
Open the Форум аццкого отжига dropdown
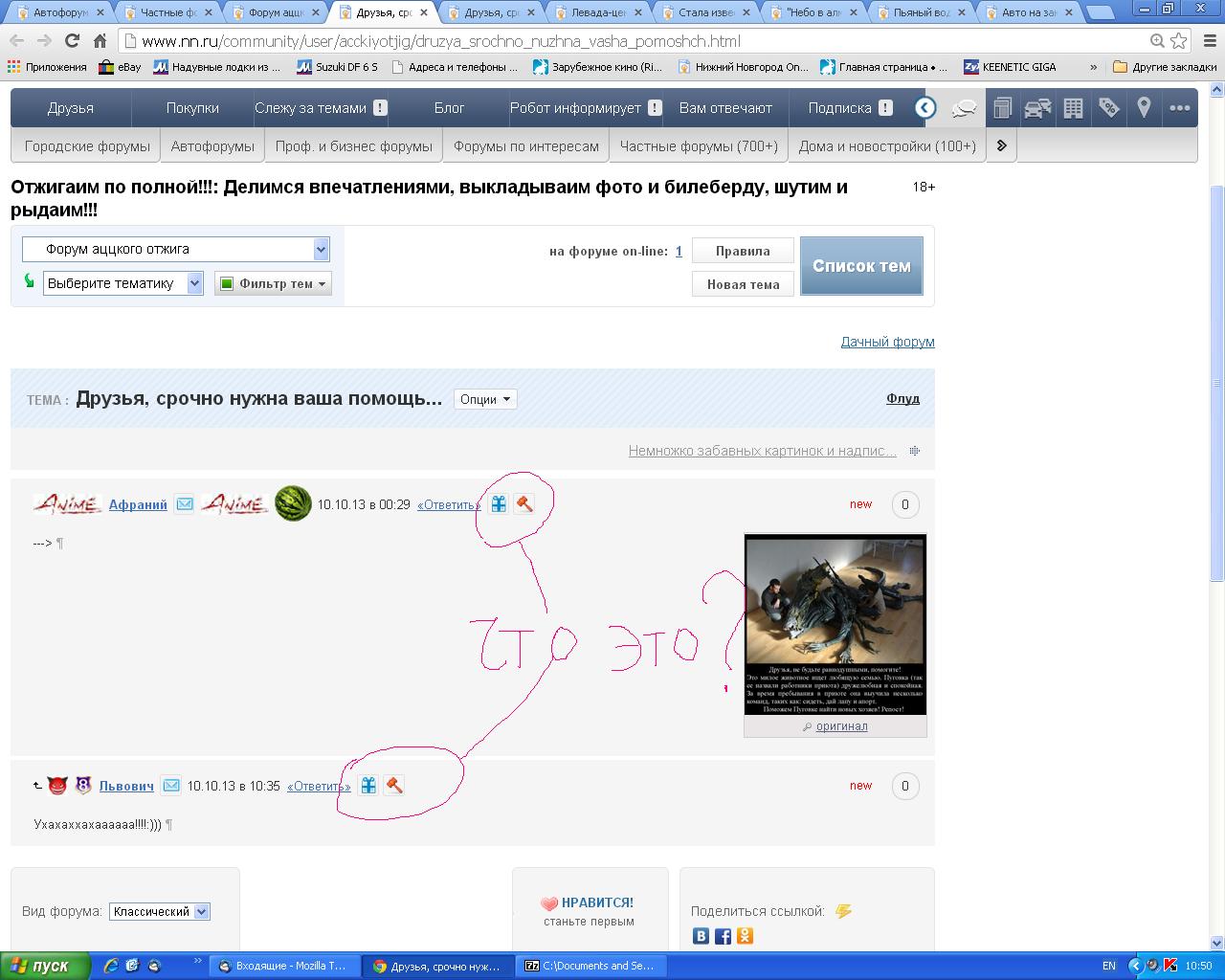pyautogui.click(x=176, y=249)
